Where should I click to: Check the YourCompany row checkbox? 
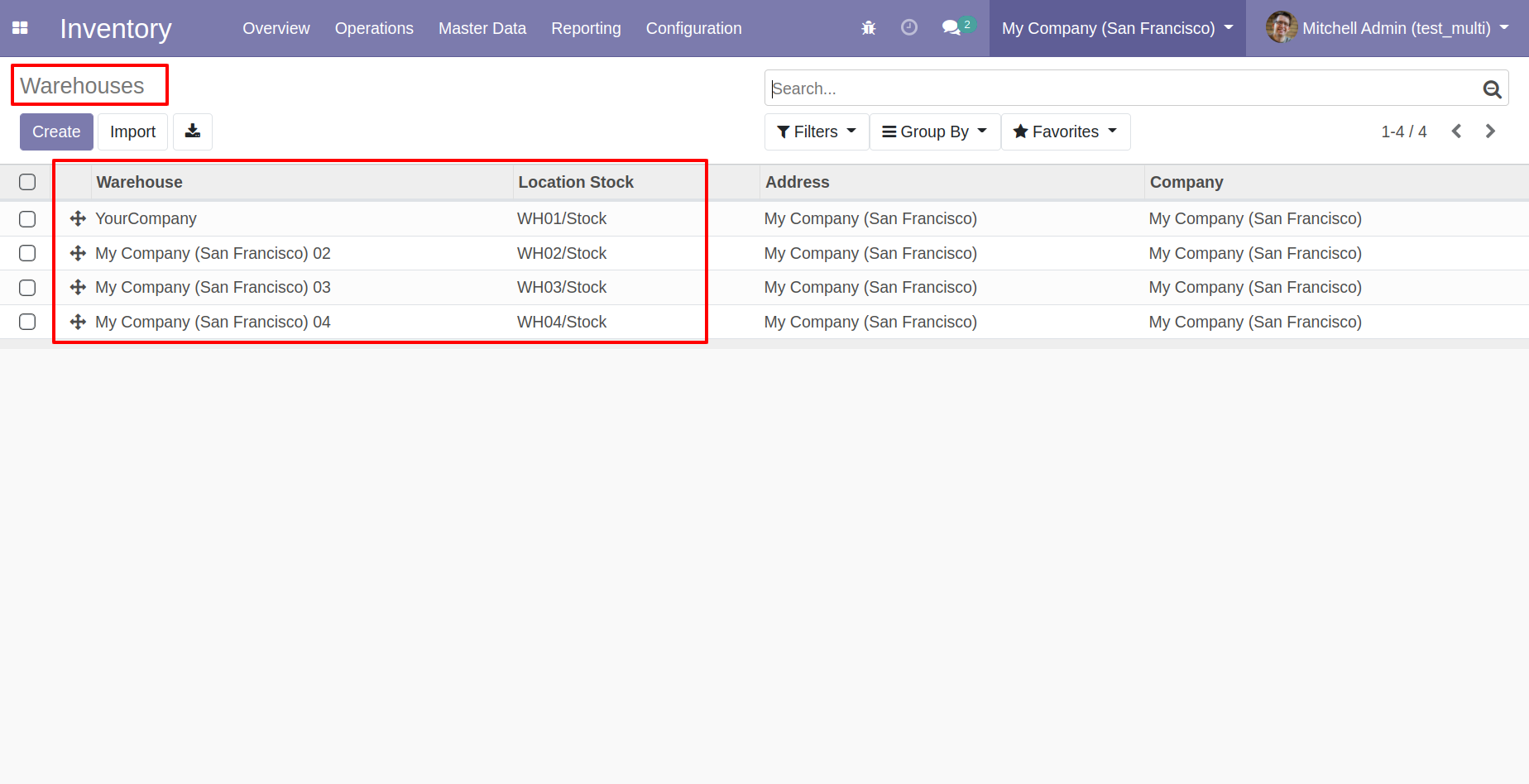pos(27,219)
